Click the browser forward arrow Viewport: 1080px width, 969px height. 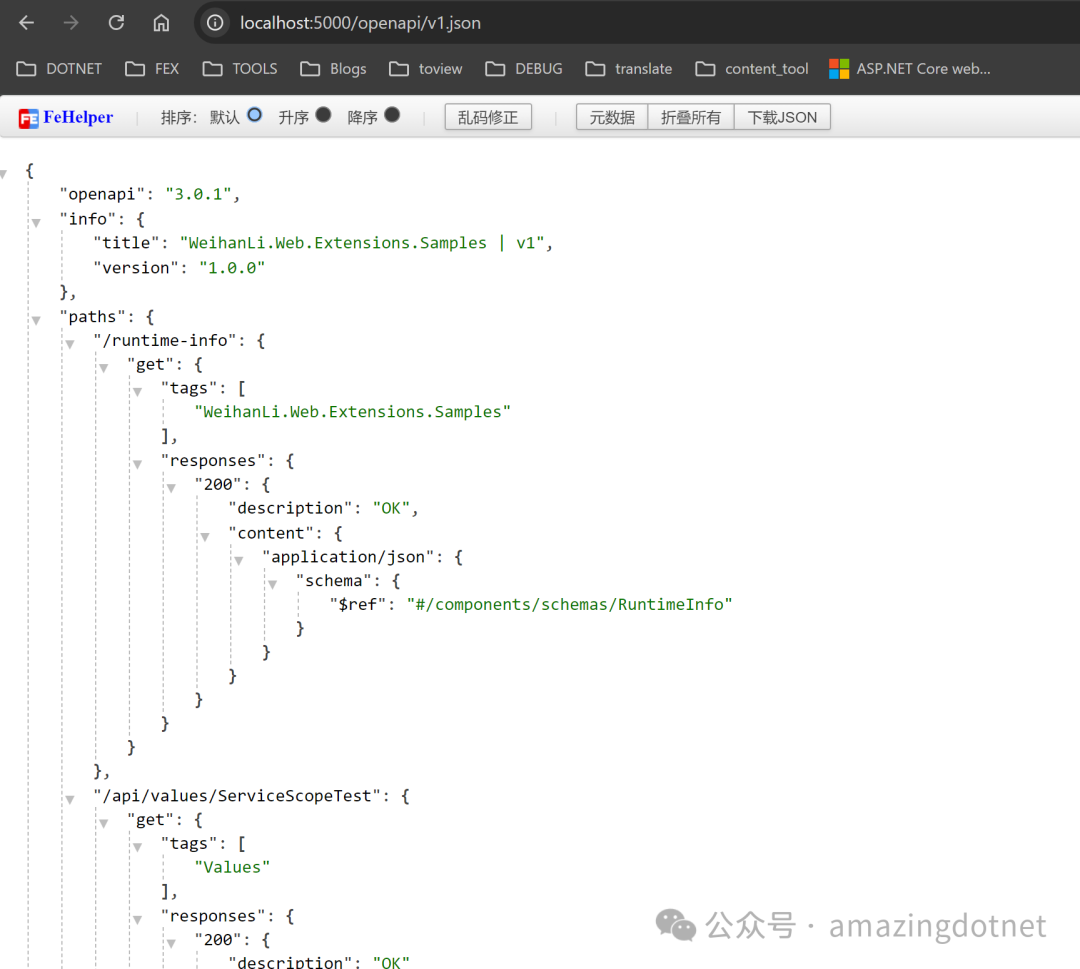tap(68, 22)
